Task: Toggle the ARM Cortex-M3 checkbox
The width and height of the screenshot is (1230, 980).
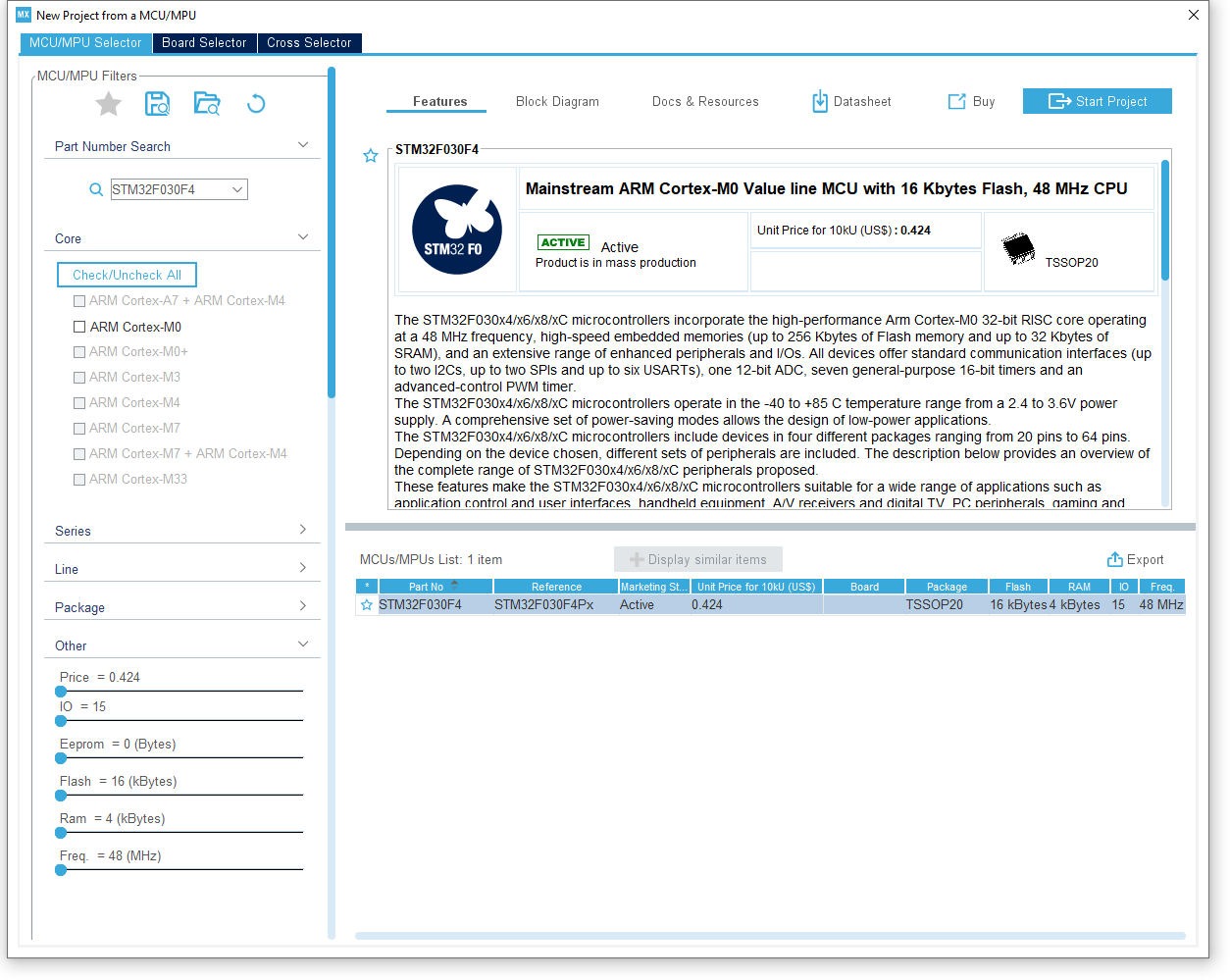Action: (x=79, y=378)
